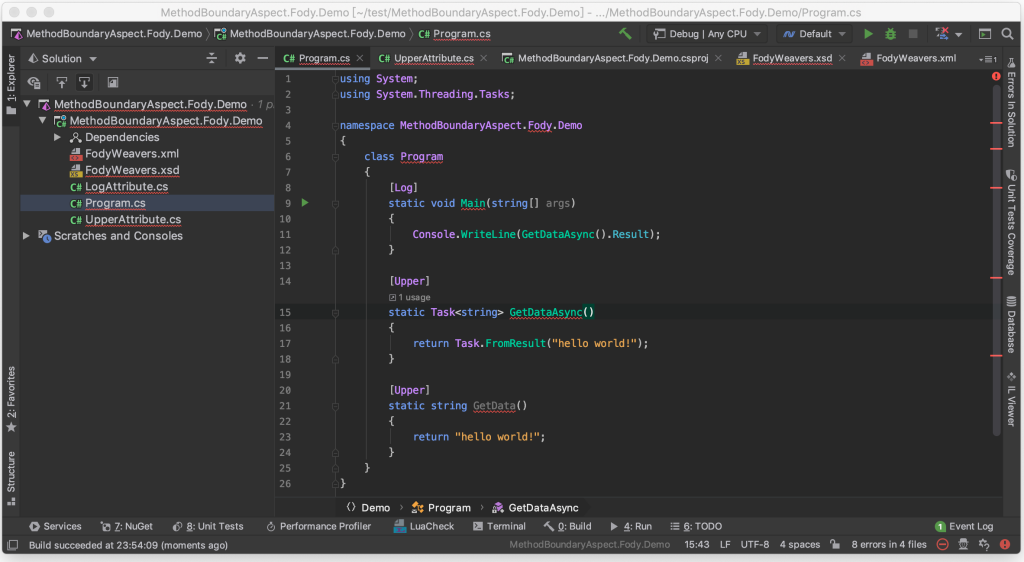This screenshot has width=1024, height=562.
Task: Open Solution panel settings gear
Action: tap(240, 58)
